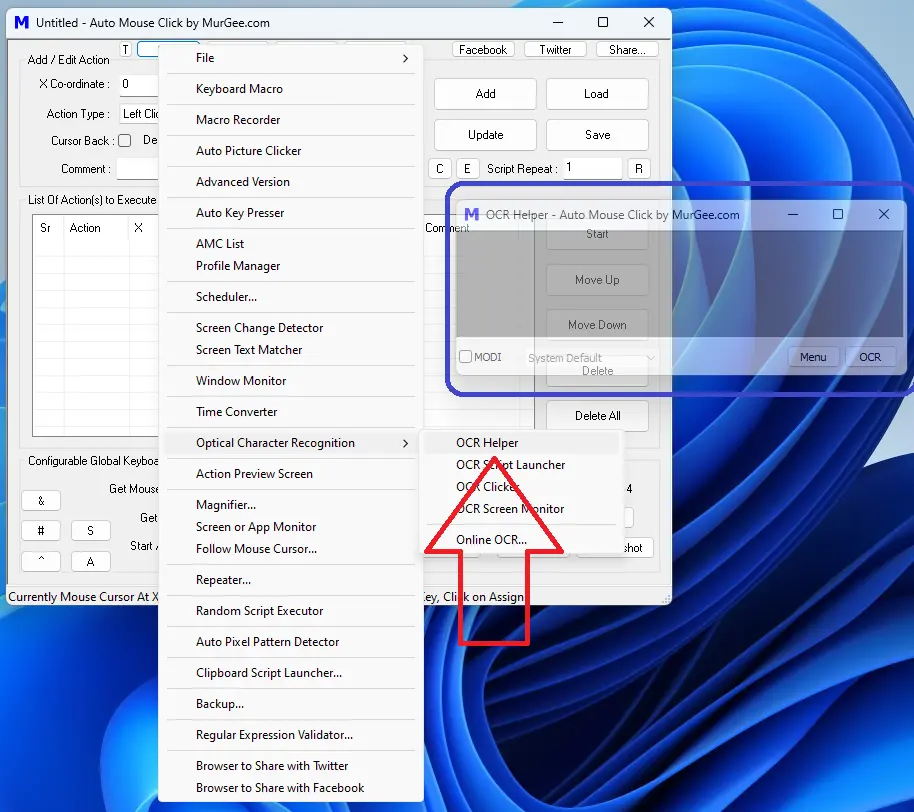
Task: Open System Default dropdown in OCR Helper
Action: click(x=590, y=357)
